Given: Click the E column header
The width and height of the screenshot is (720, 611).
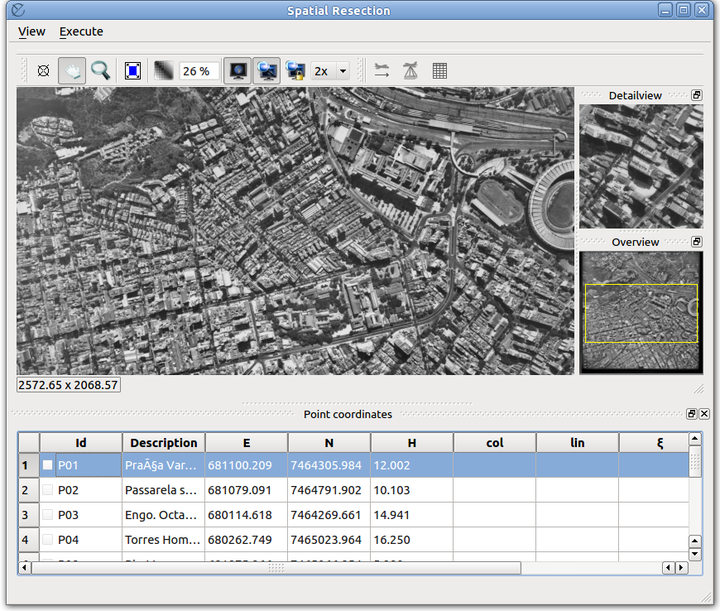Looking at the screenshot, I should tap(246, 442).
